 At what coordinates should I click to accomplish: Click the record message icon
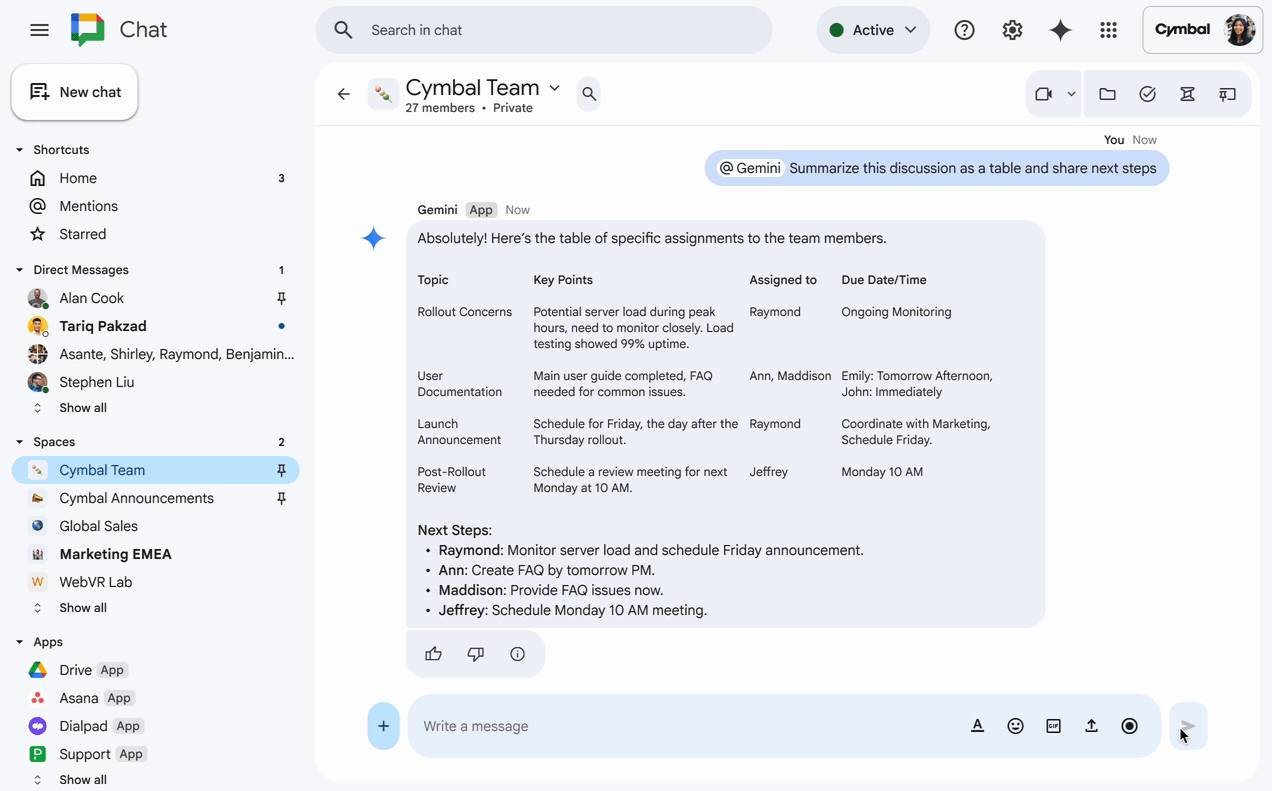(1129, 726)
